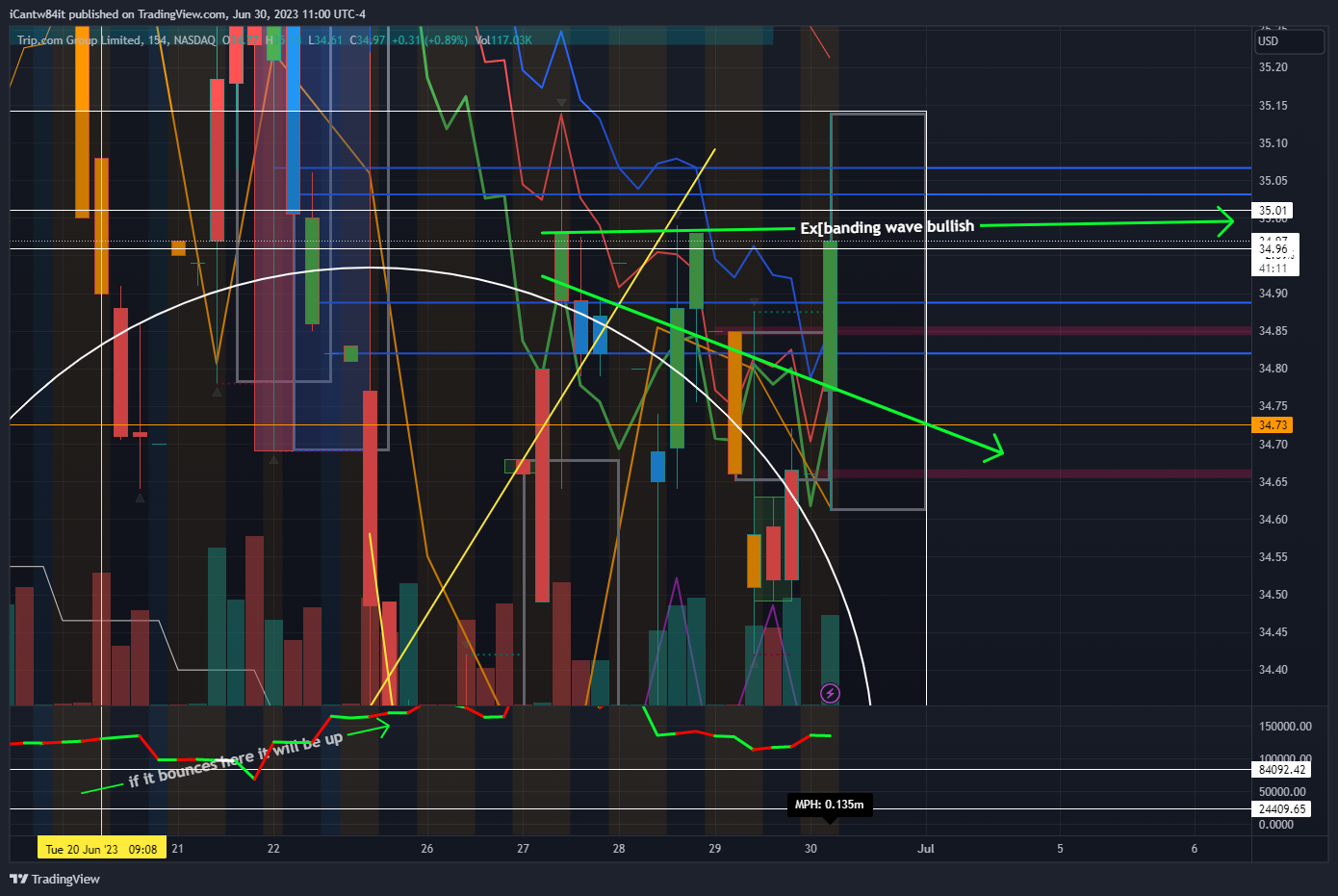The height and width of the screenshot is (896, 1338).
Task: Click the 30 date on time axis
Action: 811,849
